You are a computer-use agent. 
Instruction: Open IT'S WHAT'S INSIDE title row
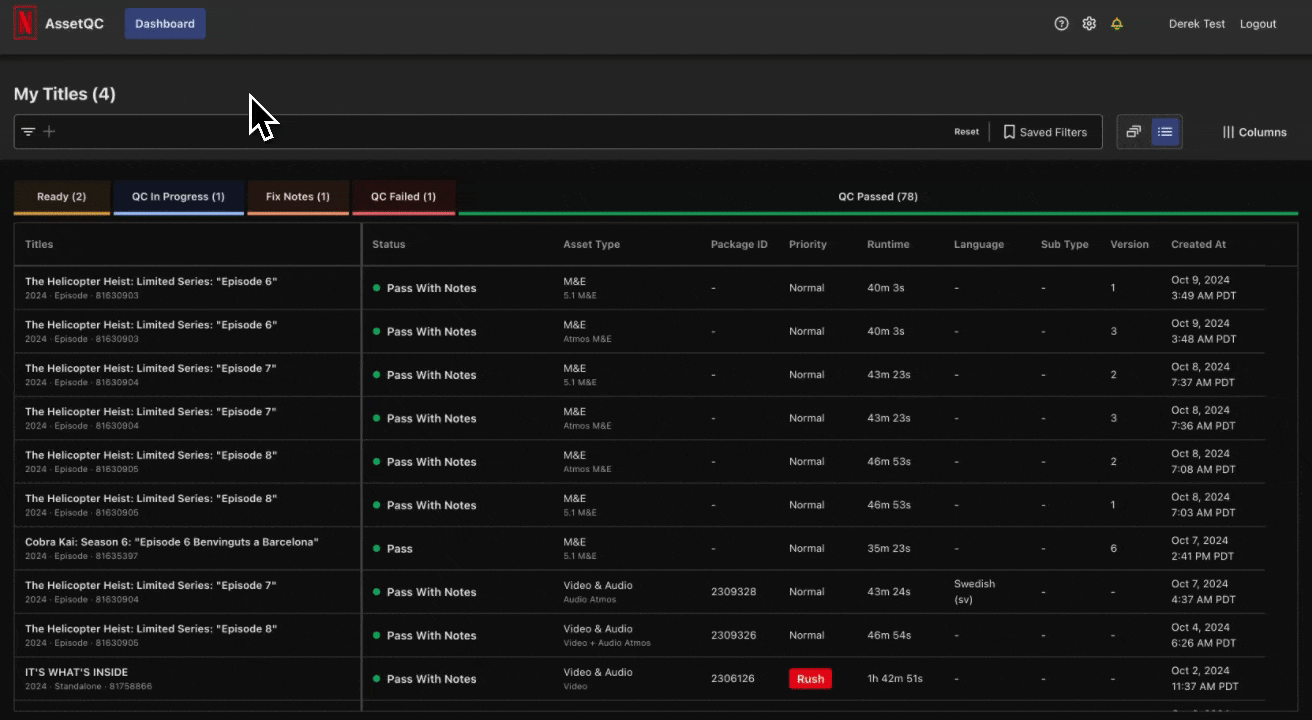[x=76, y=672]
